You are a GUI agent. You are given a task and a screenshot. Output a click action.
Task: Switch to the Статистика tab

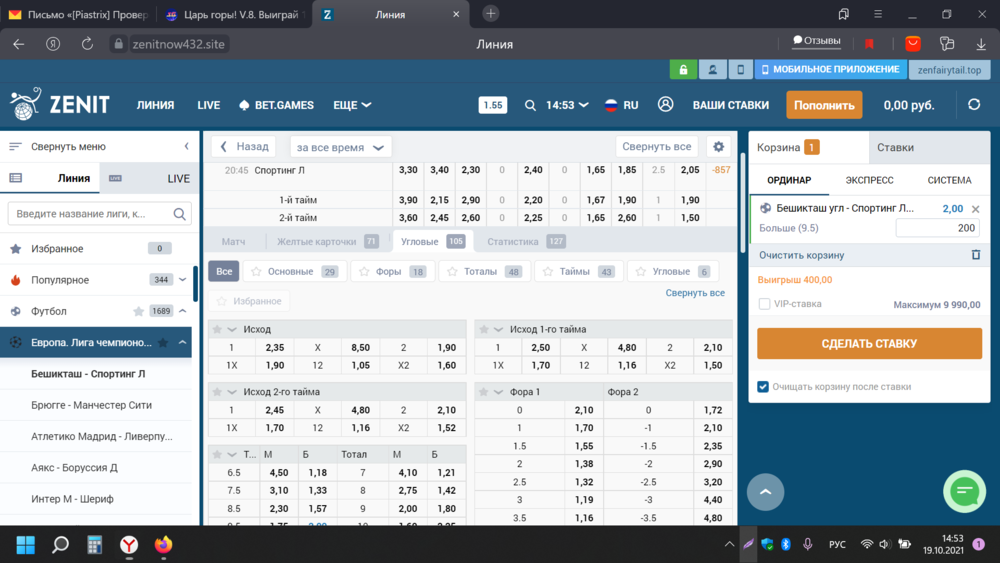pyautogui.click(x=526, y=242)
